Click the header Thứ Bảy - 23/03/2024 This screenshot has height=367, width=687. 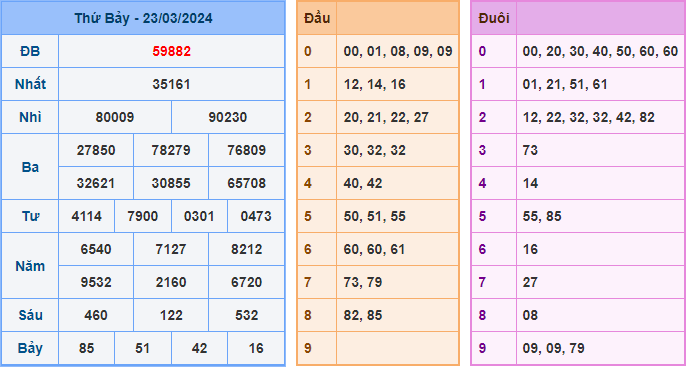(143, 18)
